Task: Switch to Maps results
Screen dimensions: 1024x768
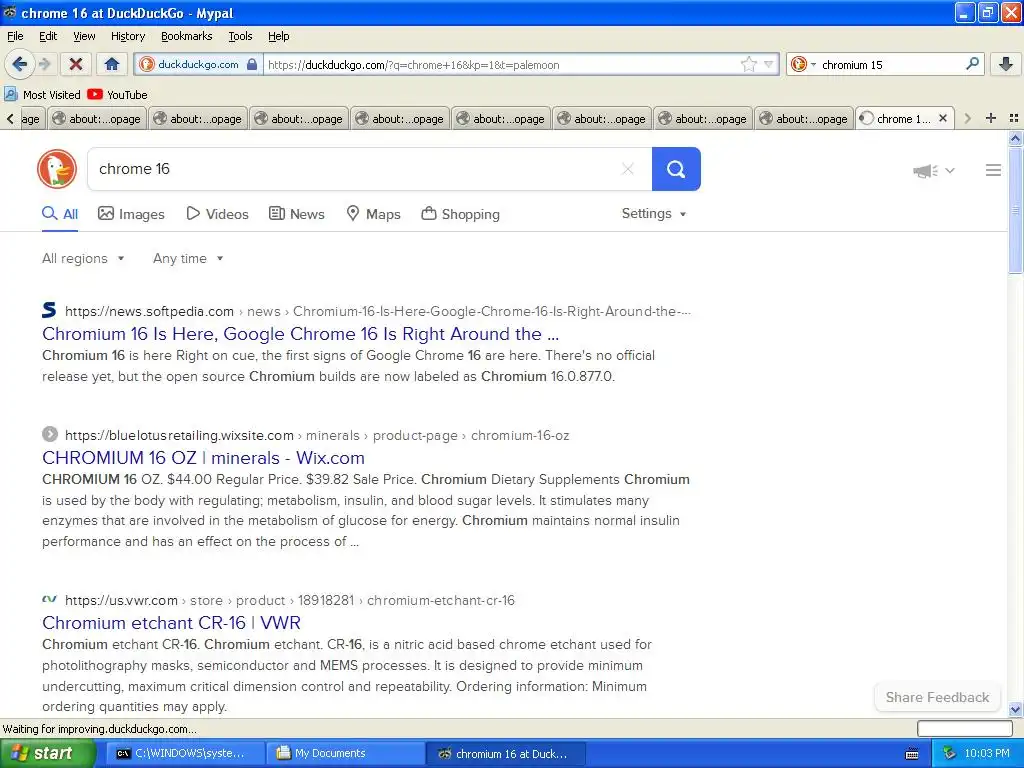Action: (x=374, y=214)
